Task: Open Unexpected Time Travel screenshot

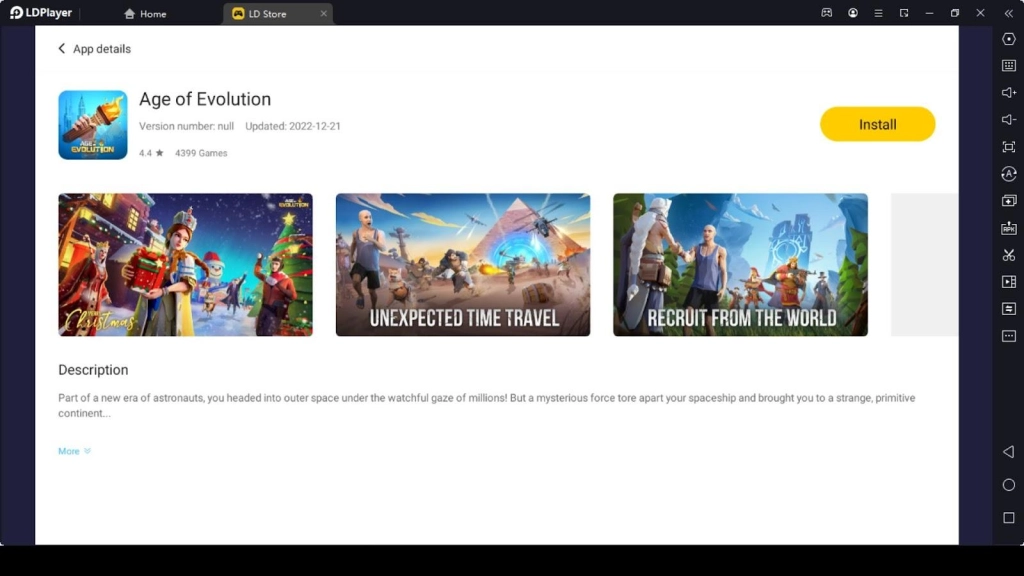Action: pyautogui.click(x=463, y=264)
